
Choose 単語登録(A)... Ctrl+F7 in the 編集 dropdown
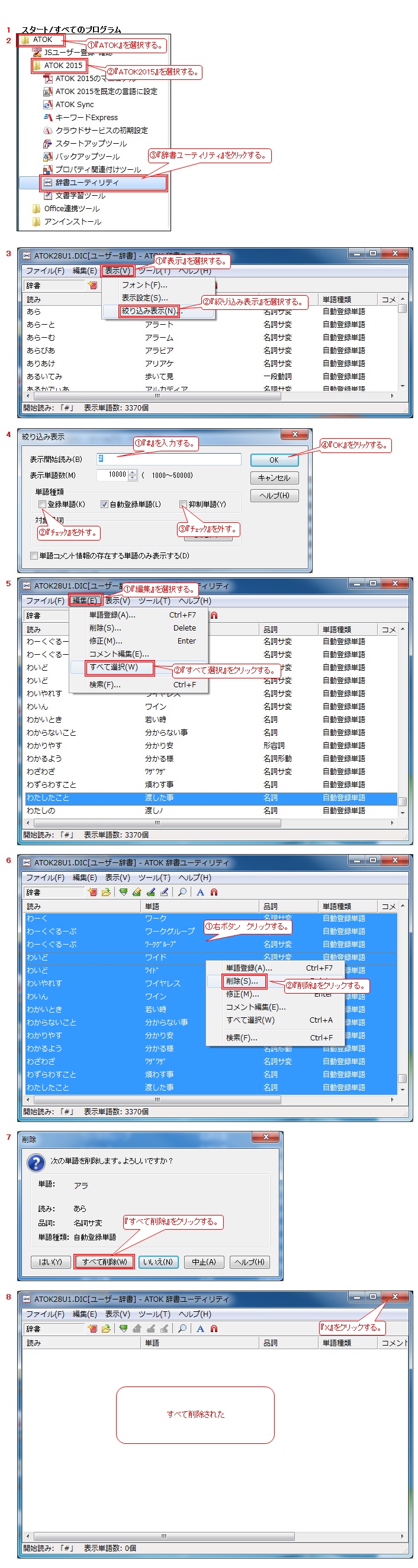(x=140, y=615)
